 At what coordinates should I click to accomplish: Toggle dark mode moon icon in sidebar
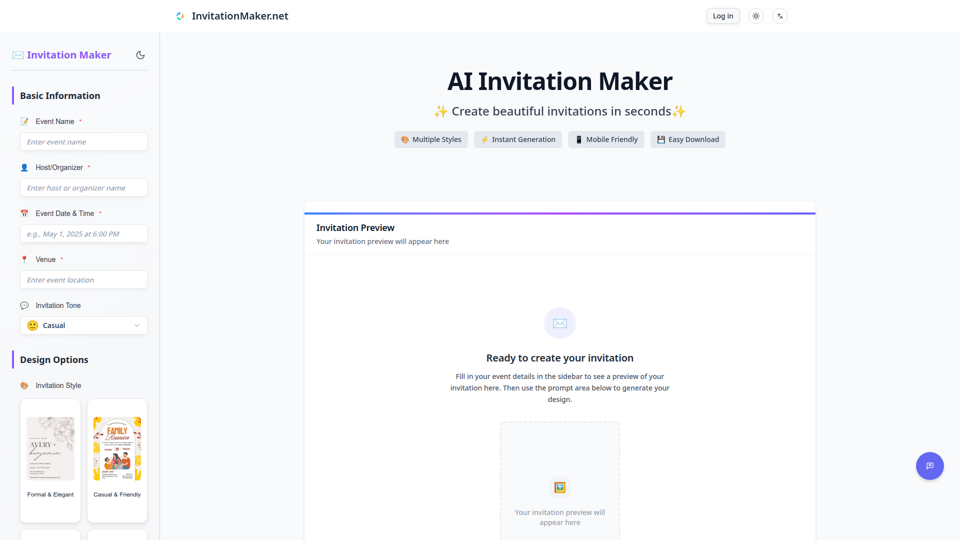click(x=140, y=55)
